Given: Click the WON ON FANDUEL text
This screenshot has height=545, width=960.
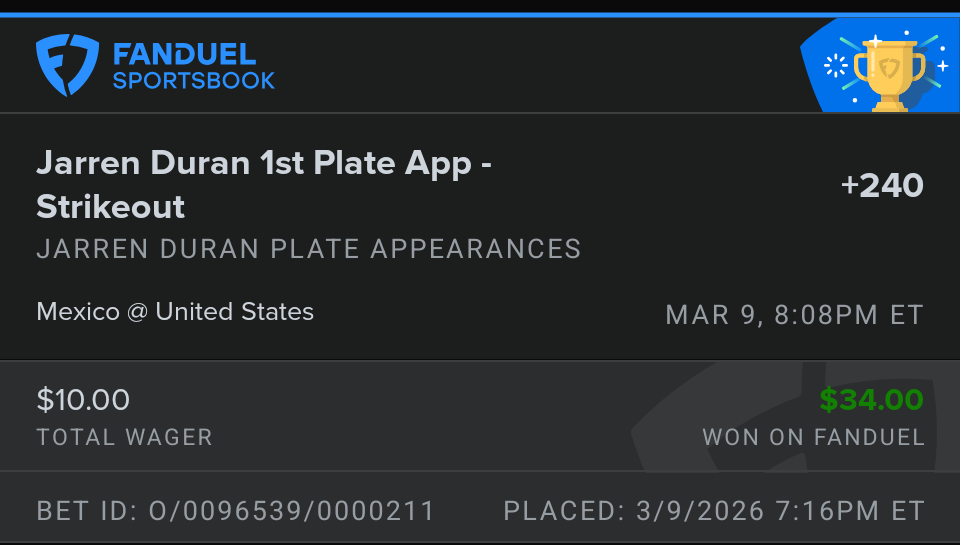Looking at the screenshot, I should 813,437.
